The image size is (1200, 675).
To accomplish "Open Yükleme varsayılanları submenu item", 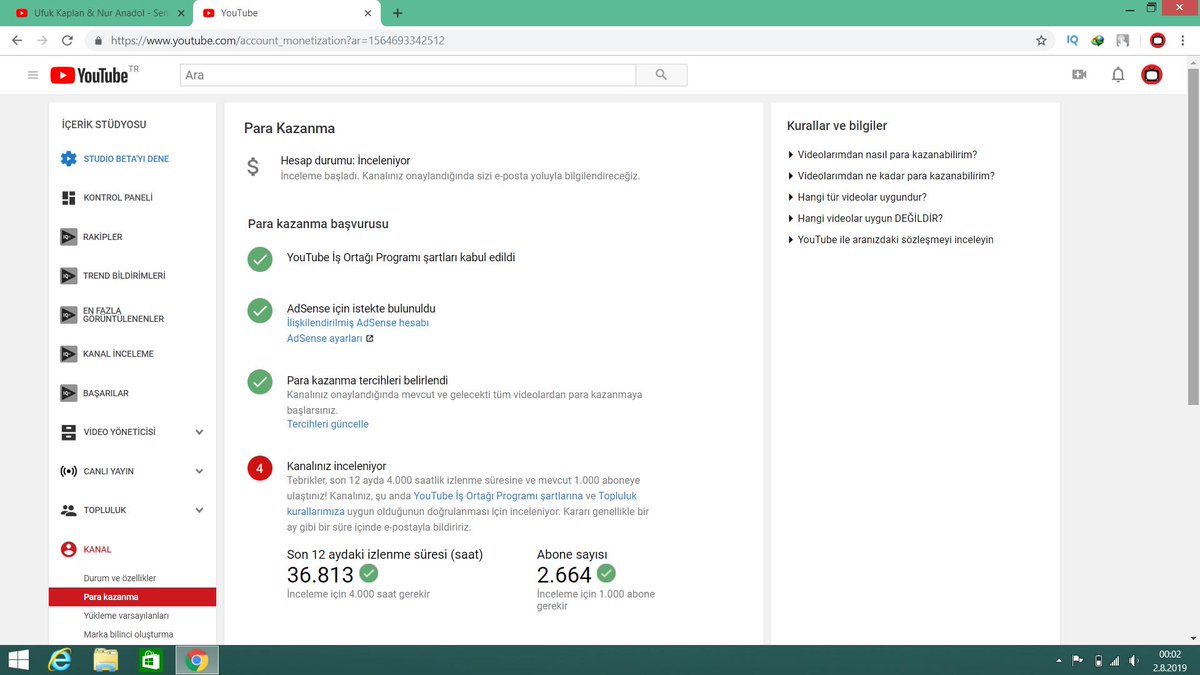I will [126, 616].
